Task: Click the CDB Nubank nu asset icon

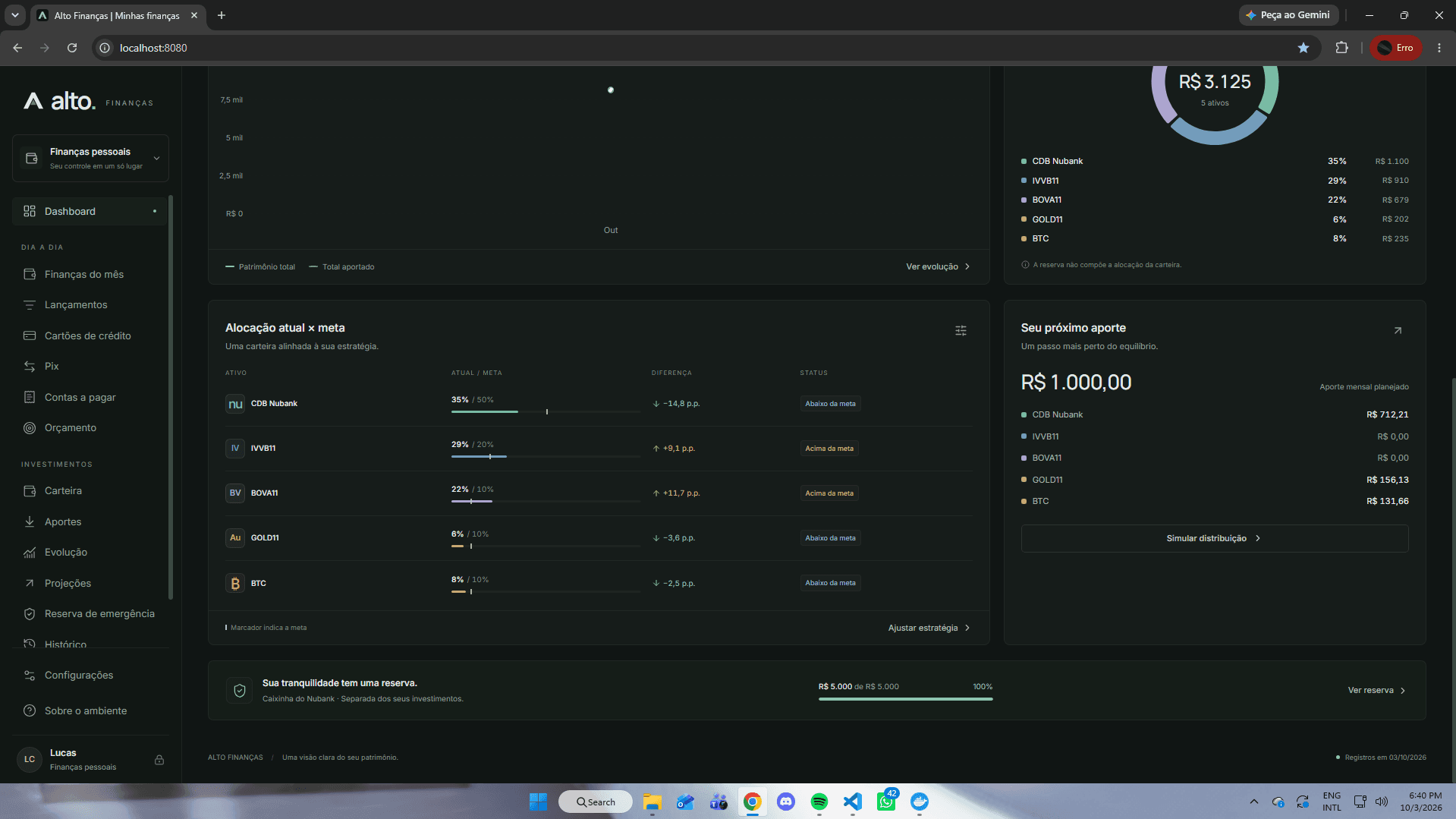Action: (x=235, y=404)
